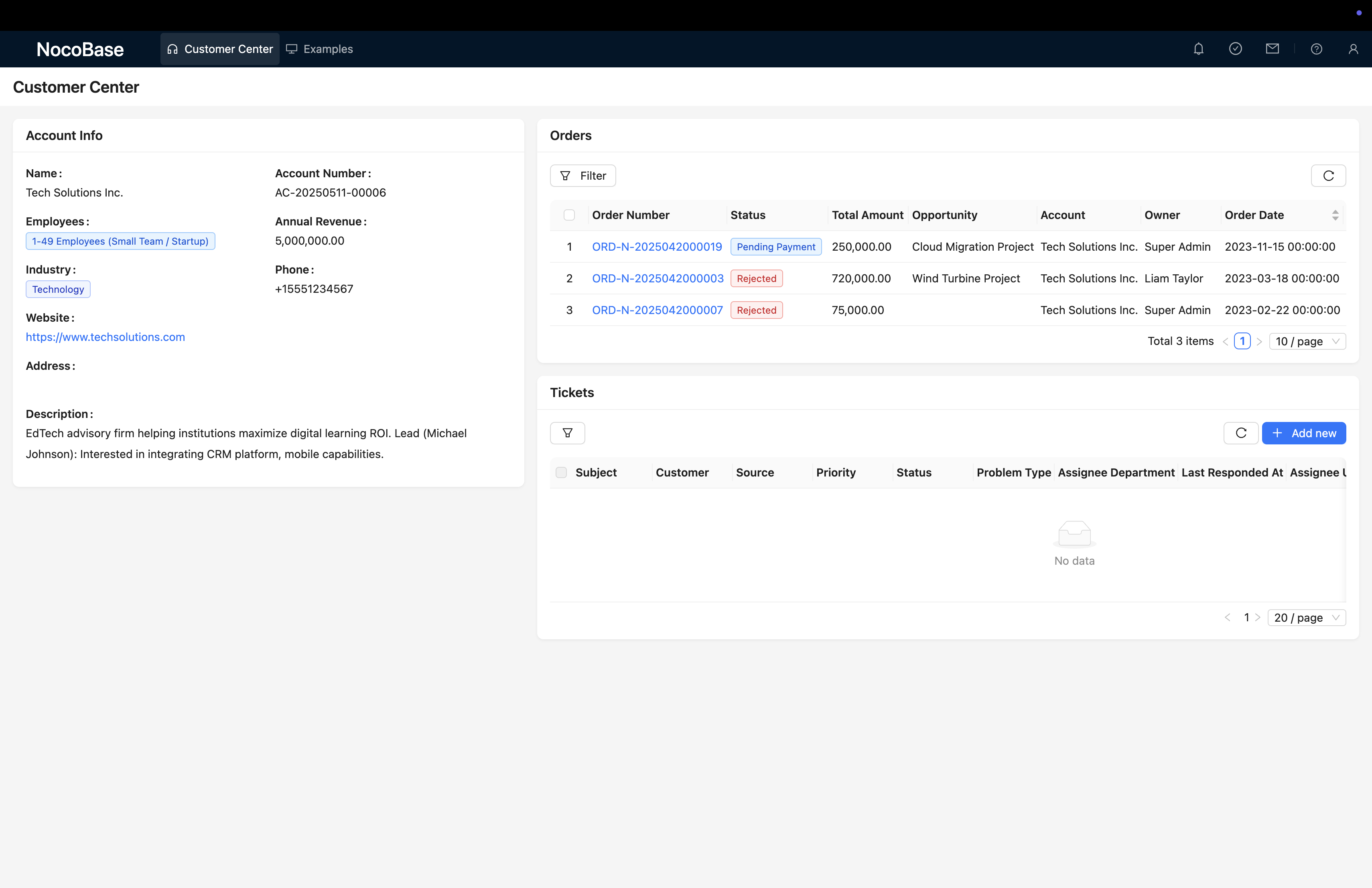Select all orders via header checkbox
The width and height of the screenshot is (1372, 888).
point(569,215)
